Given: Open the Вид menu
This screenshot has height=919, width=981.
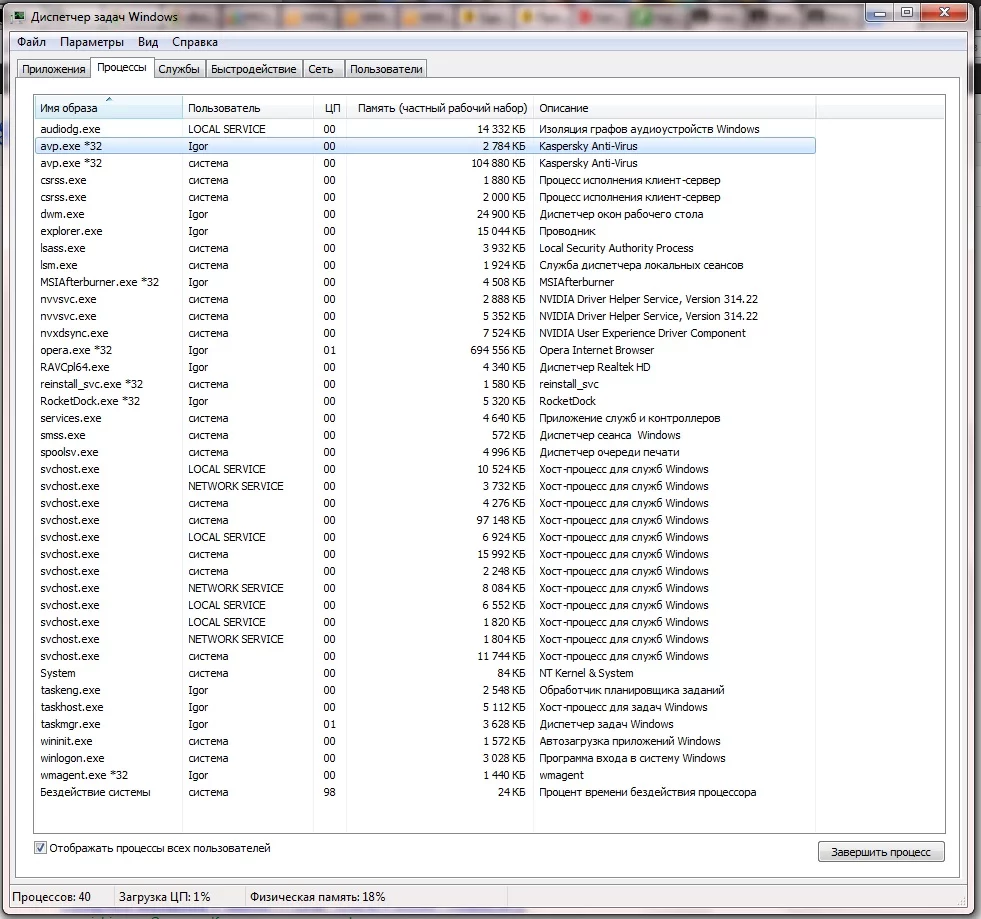Looking at the screenshot, I should (148, 42).
